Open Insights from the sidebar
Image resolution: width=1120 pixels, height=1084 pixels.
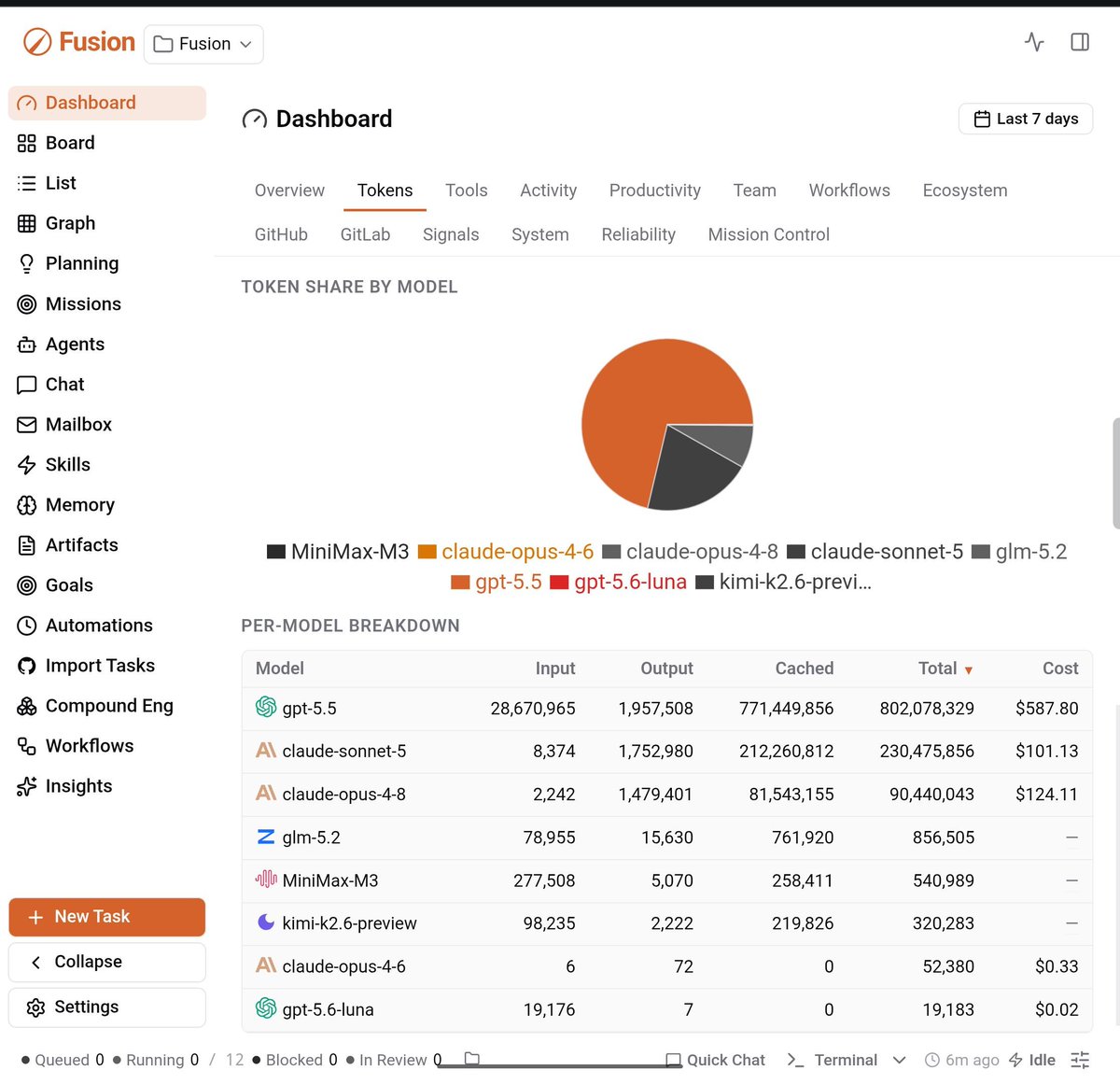coord(107,785)
